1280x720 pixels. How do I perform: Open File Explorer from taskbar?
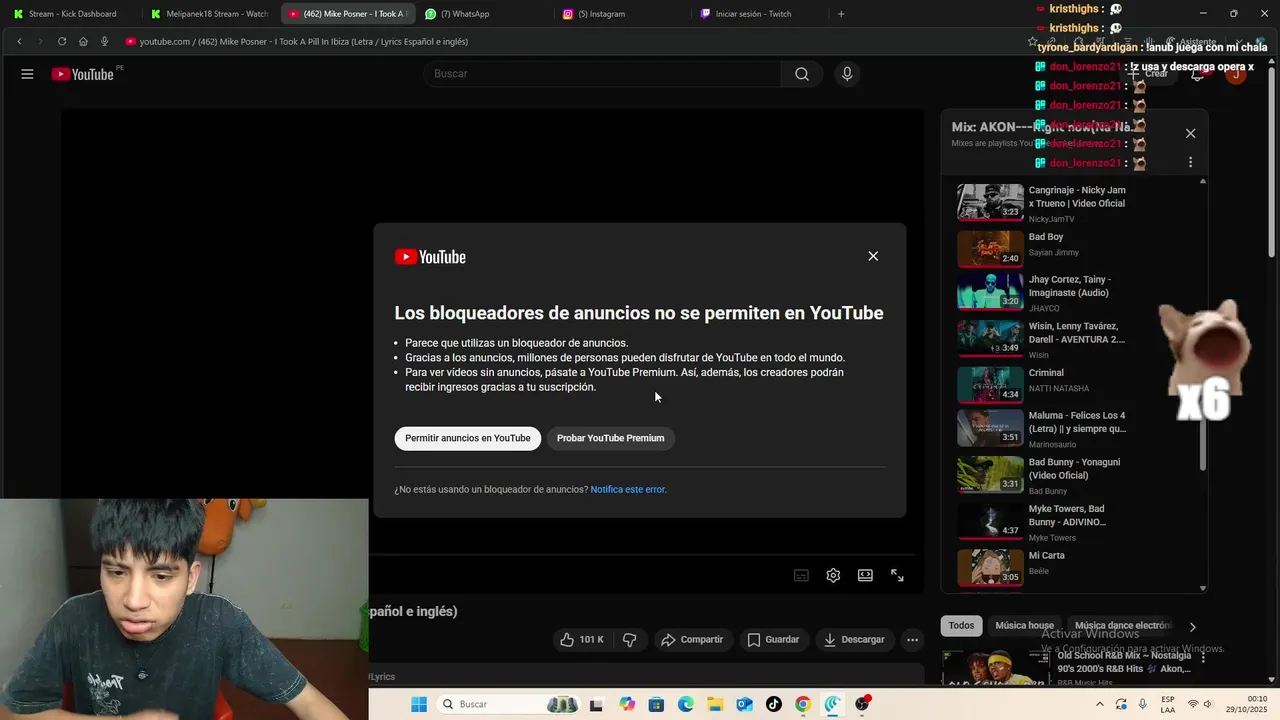714,704
